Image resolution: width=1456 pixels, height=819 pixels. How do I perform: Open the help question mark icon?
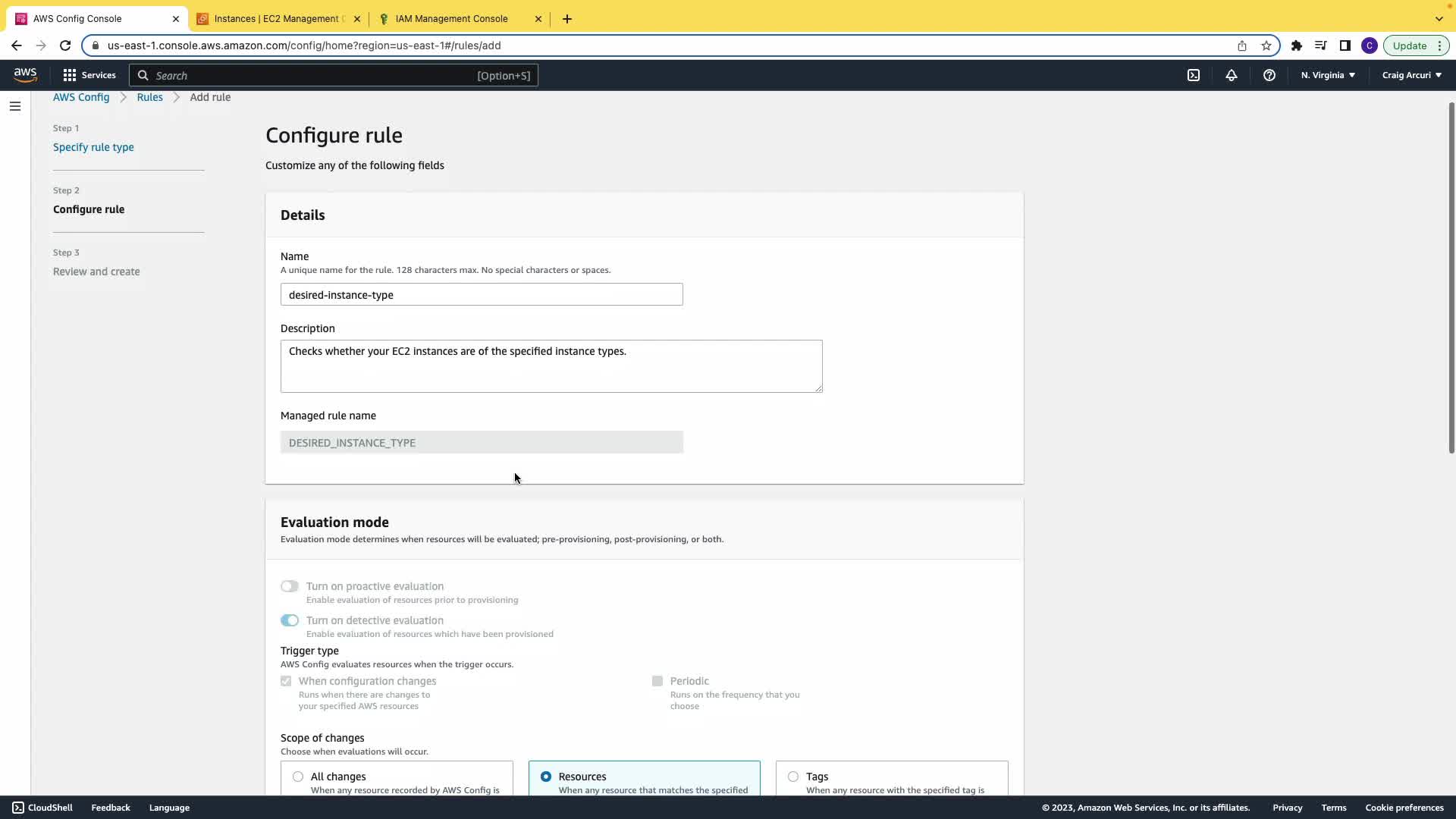[x=1269, y=75]
